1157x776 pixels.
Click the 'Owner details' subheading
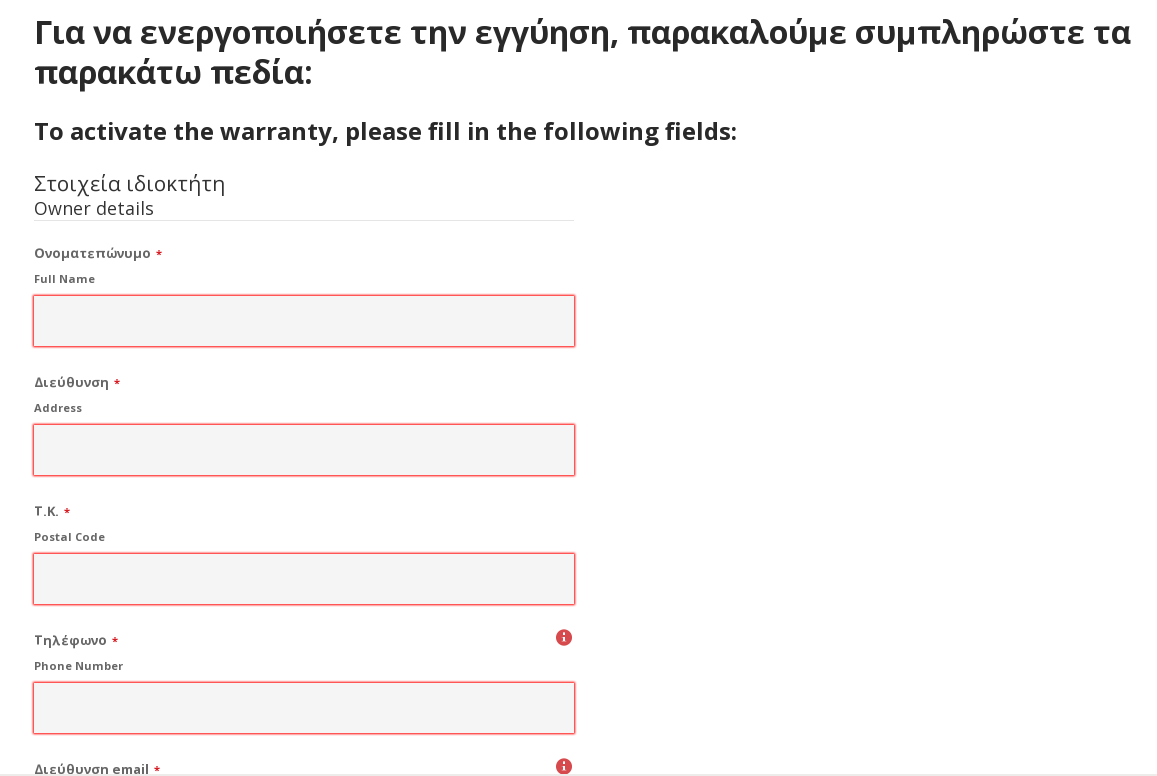pyautogui.click(x=94, y=209)
